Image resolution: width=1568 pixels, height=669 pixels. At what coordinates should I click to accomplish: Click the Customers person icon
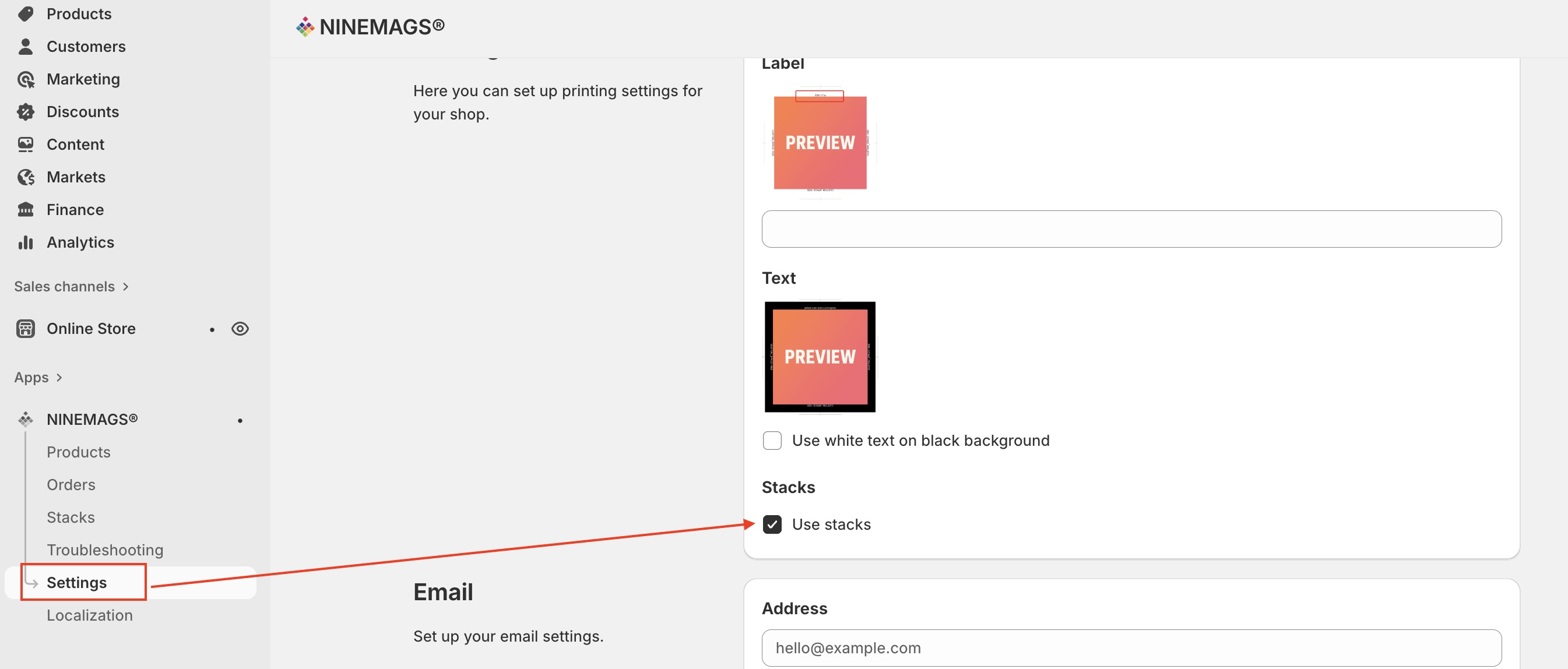(26, 47)
